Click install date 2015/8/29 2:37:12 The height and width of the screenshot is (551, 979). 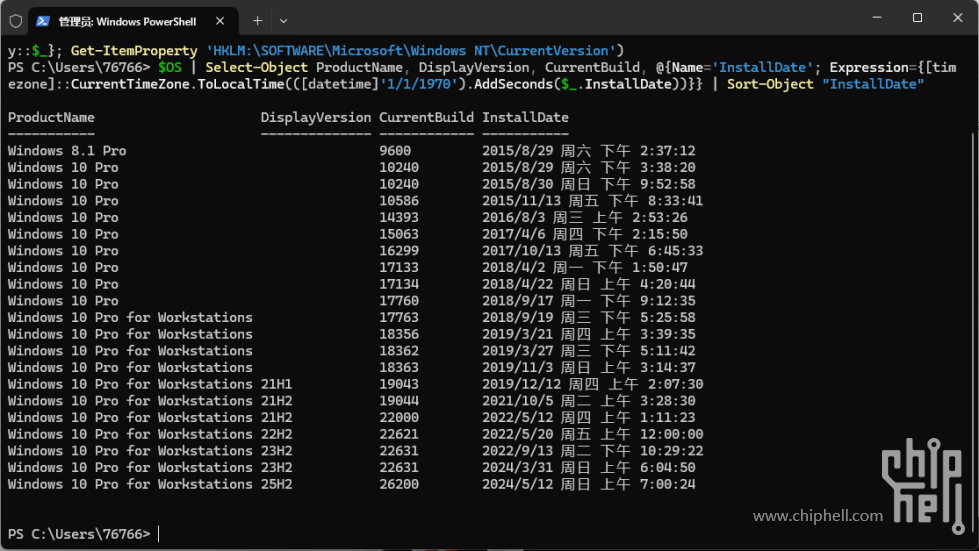[x=588, y=151]
